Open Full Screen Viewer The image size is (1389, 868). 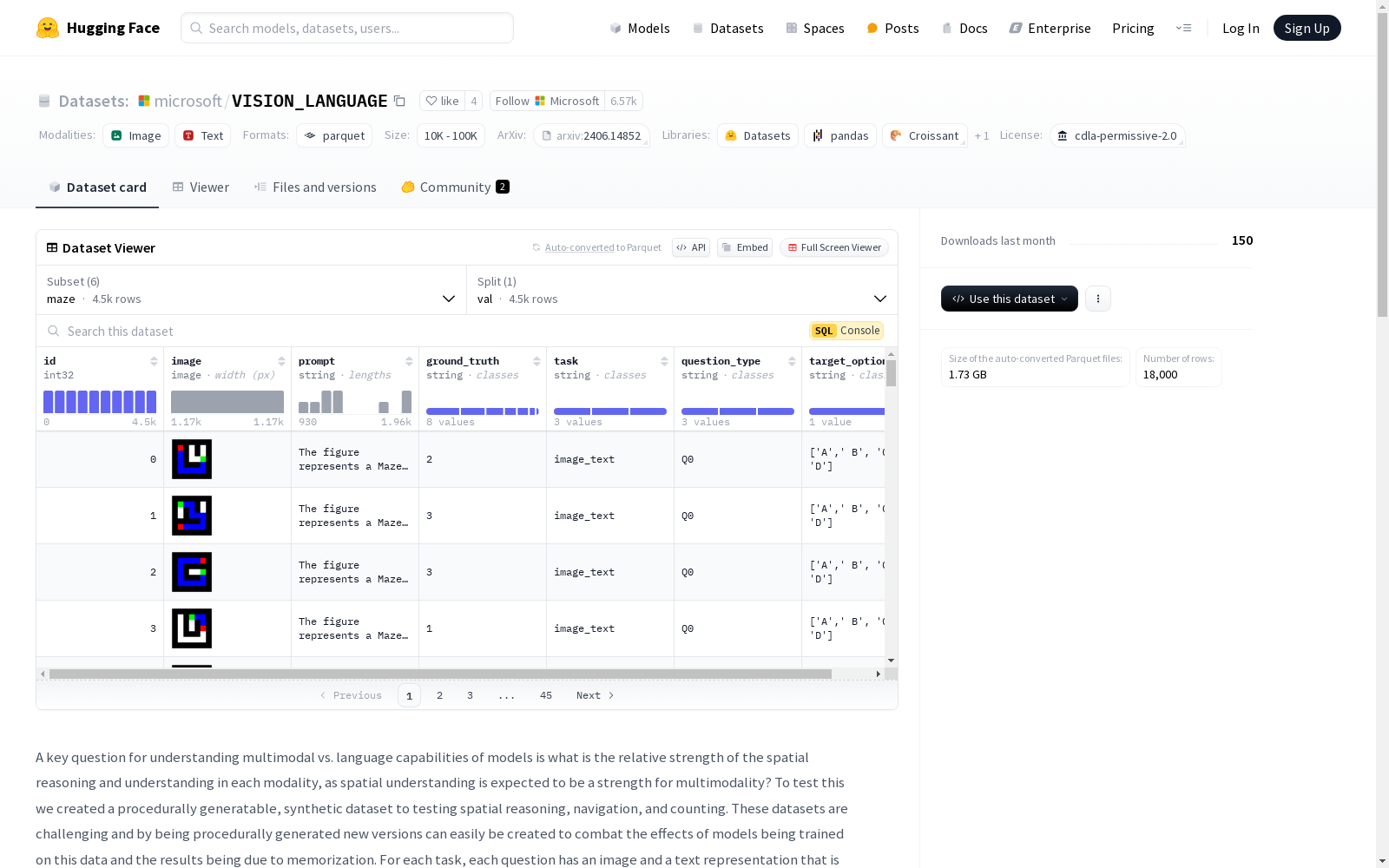(834, 247)
